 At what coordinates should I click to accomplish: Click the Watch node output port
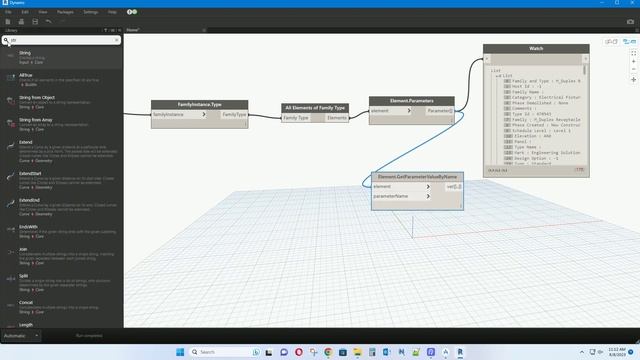tap(586, 59)
